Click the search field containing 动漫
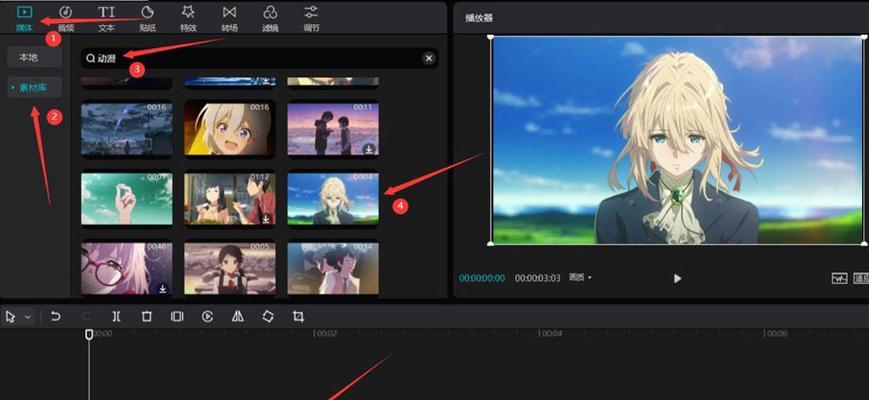This screenshot has height=400, width=869. 260,58
